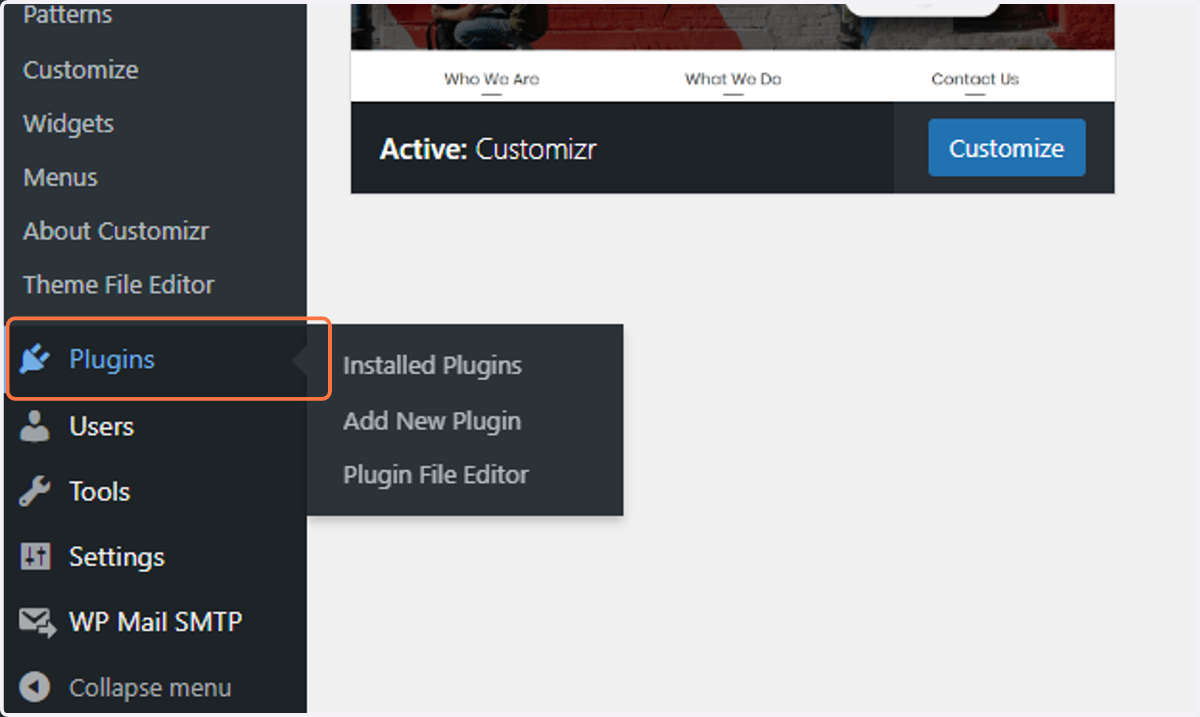Click the Active: Customizr theme name
This screenshot has height=717, width=1200.
tap(489, 149)
